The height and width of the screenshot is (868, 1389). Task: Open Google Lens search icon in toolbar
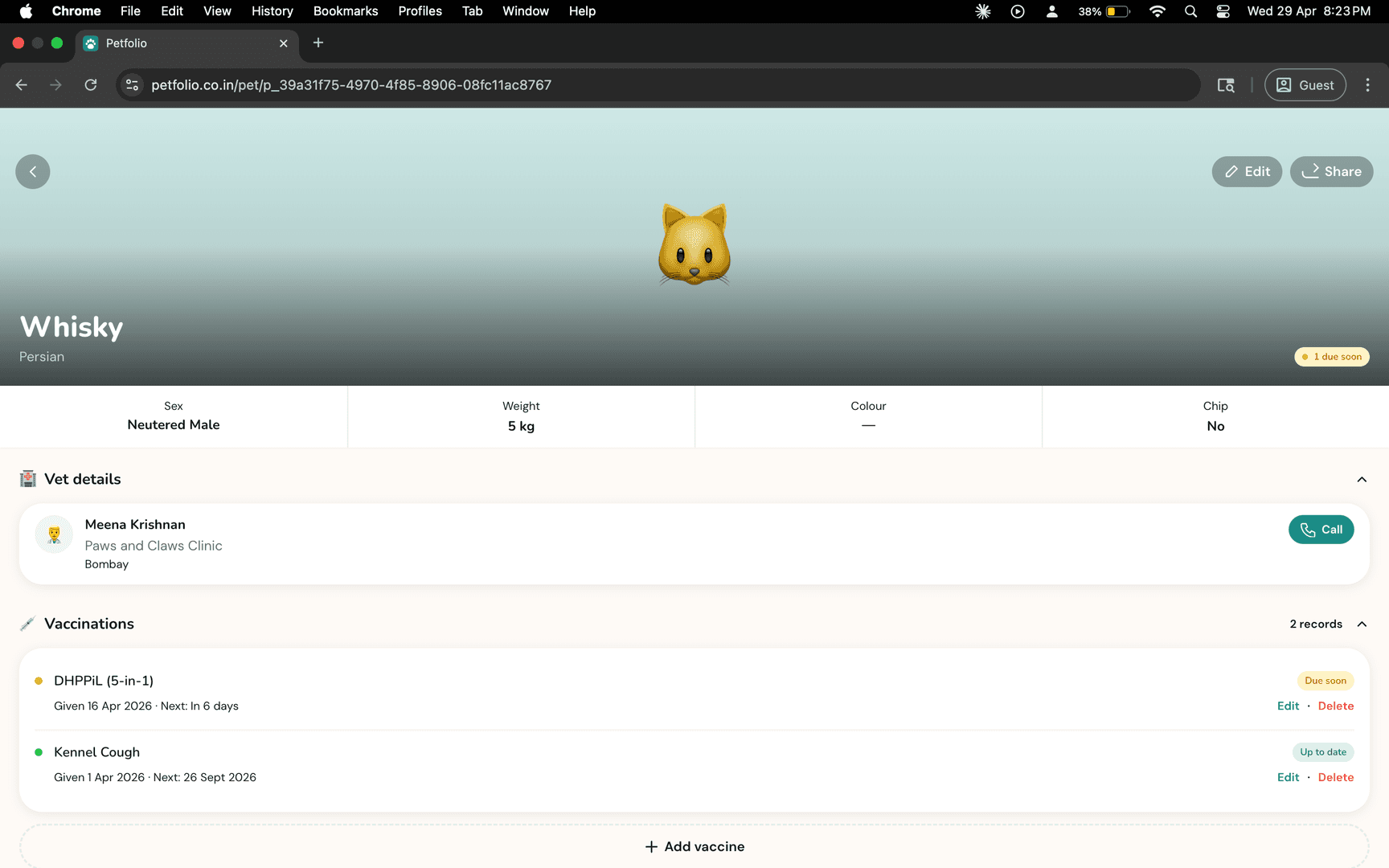1226,85
